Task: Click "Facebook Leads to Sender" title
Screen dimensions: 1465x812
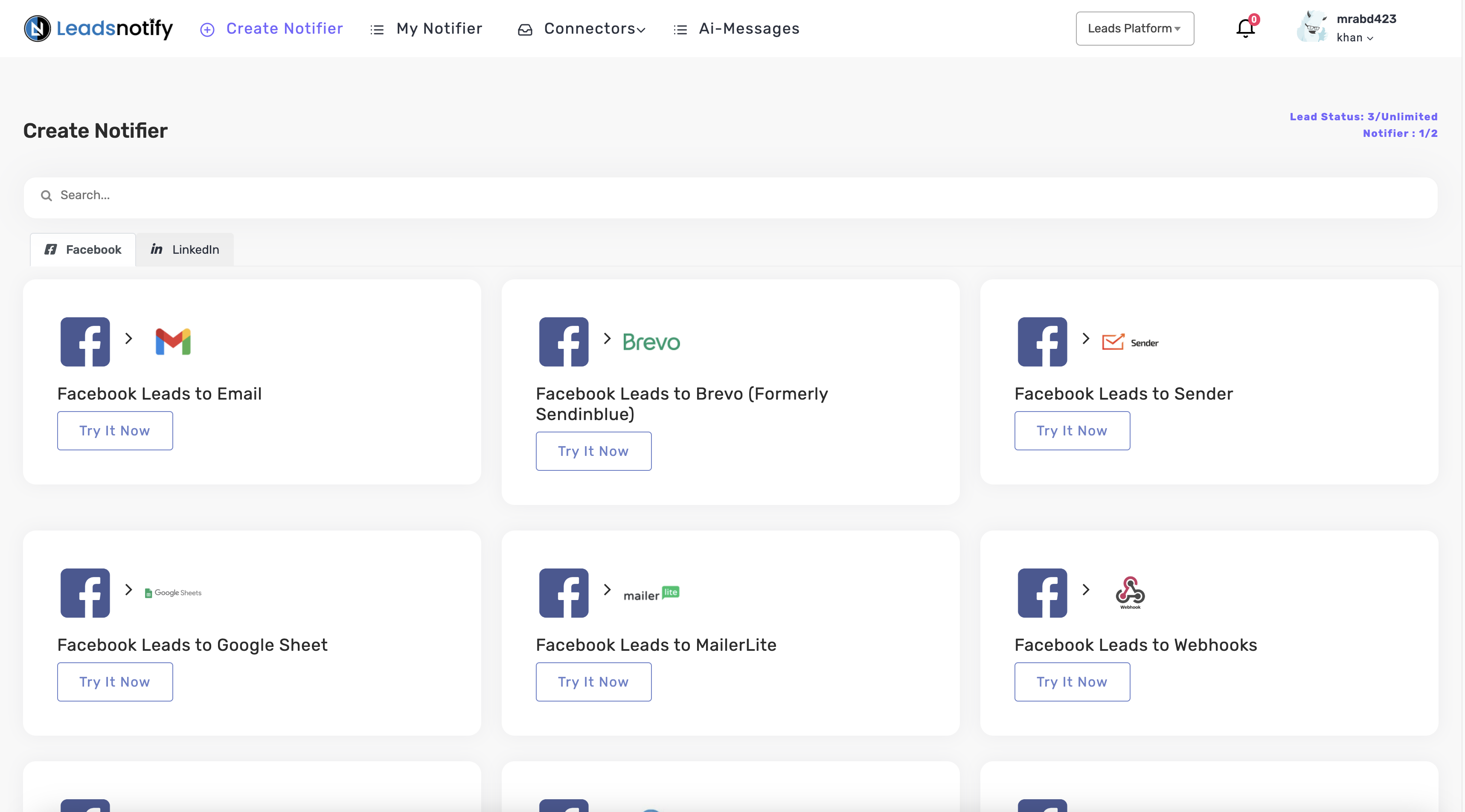Action: (1124, 394)
